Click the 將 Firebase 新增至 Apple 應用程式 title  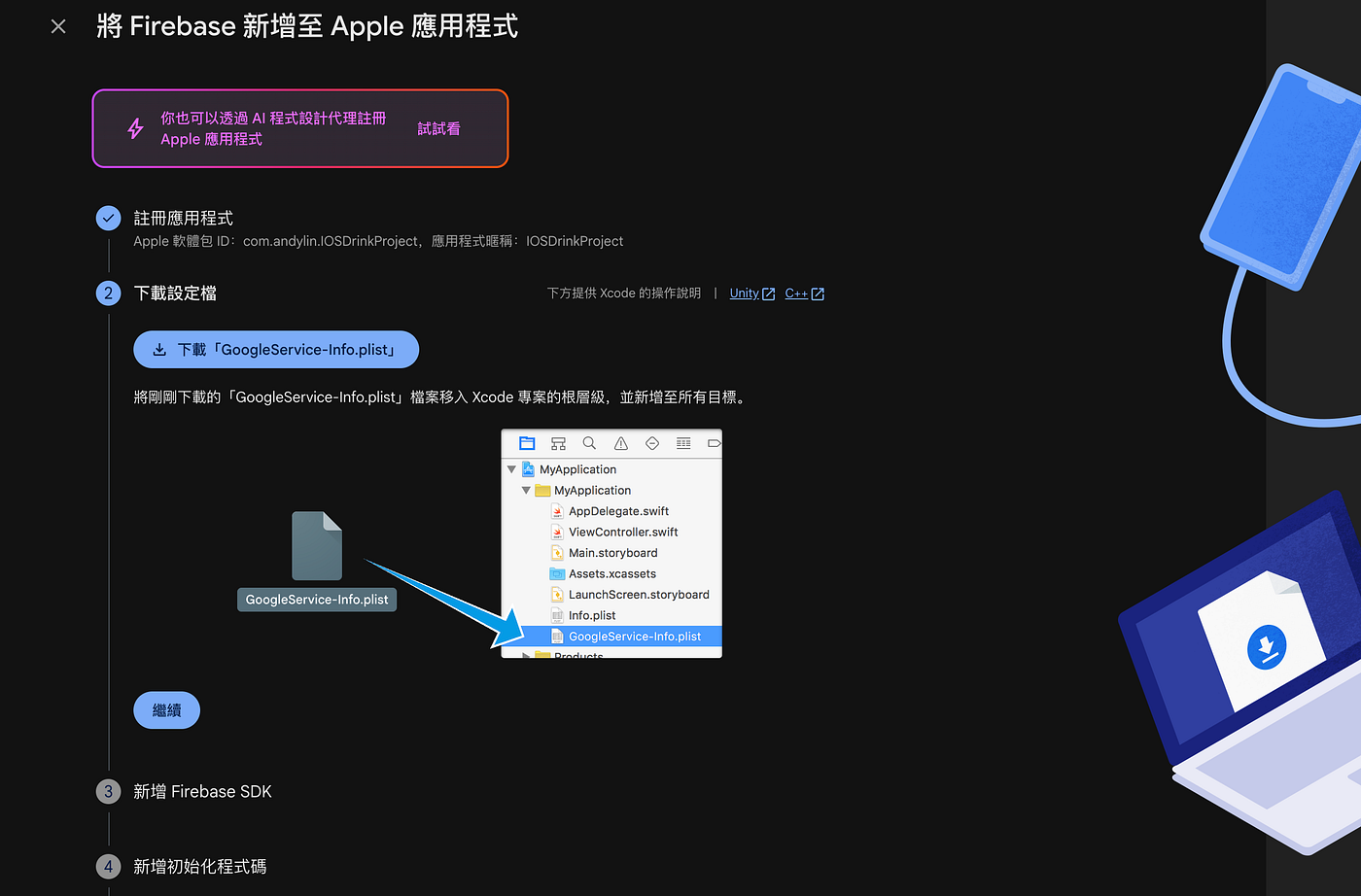307,26
